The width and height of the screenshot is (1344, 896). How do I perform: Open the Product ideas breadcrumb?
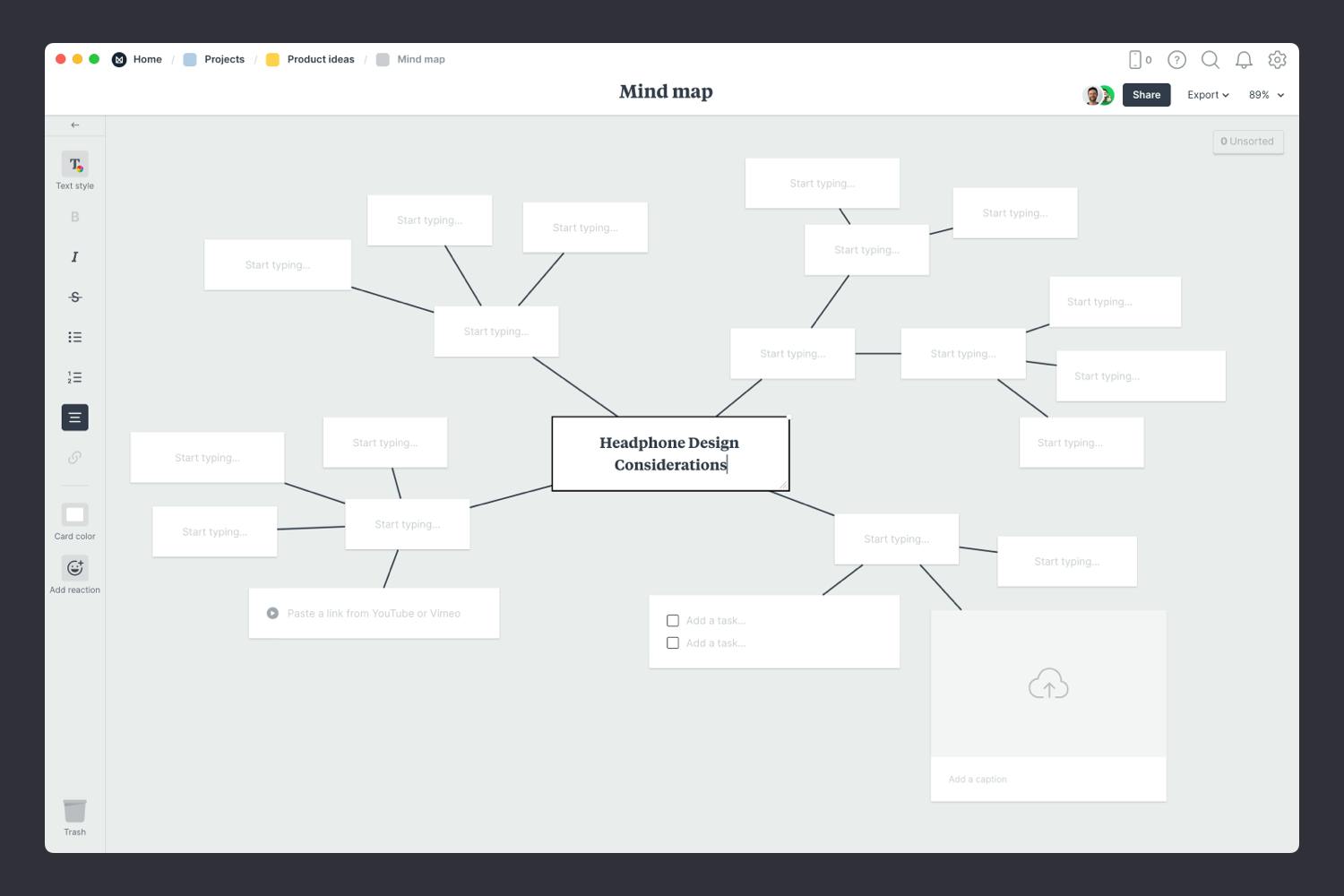[319, 59]
